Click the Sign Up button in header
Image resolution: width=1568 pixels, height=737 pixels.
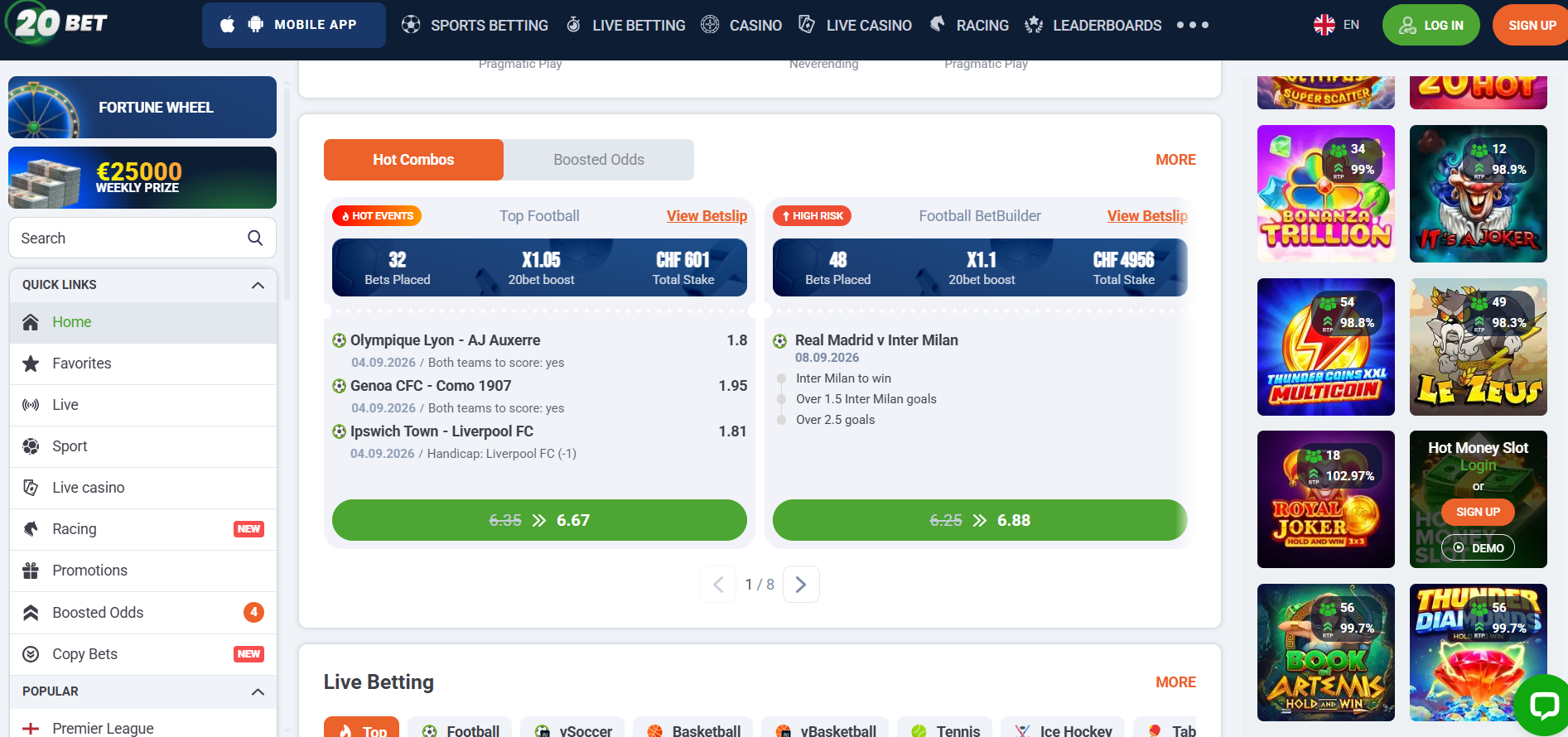[x=1531, y=25]
